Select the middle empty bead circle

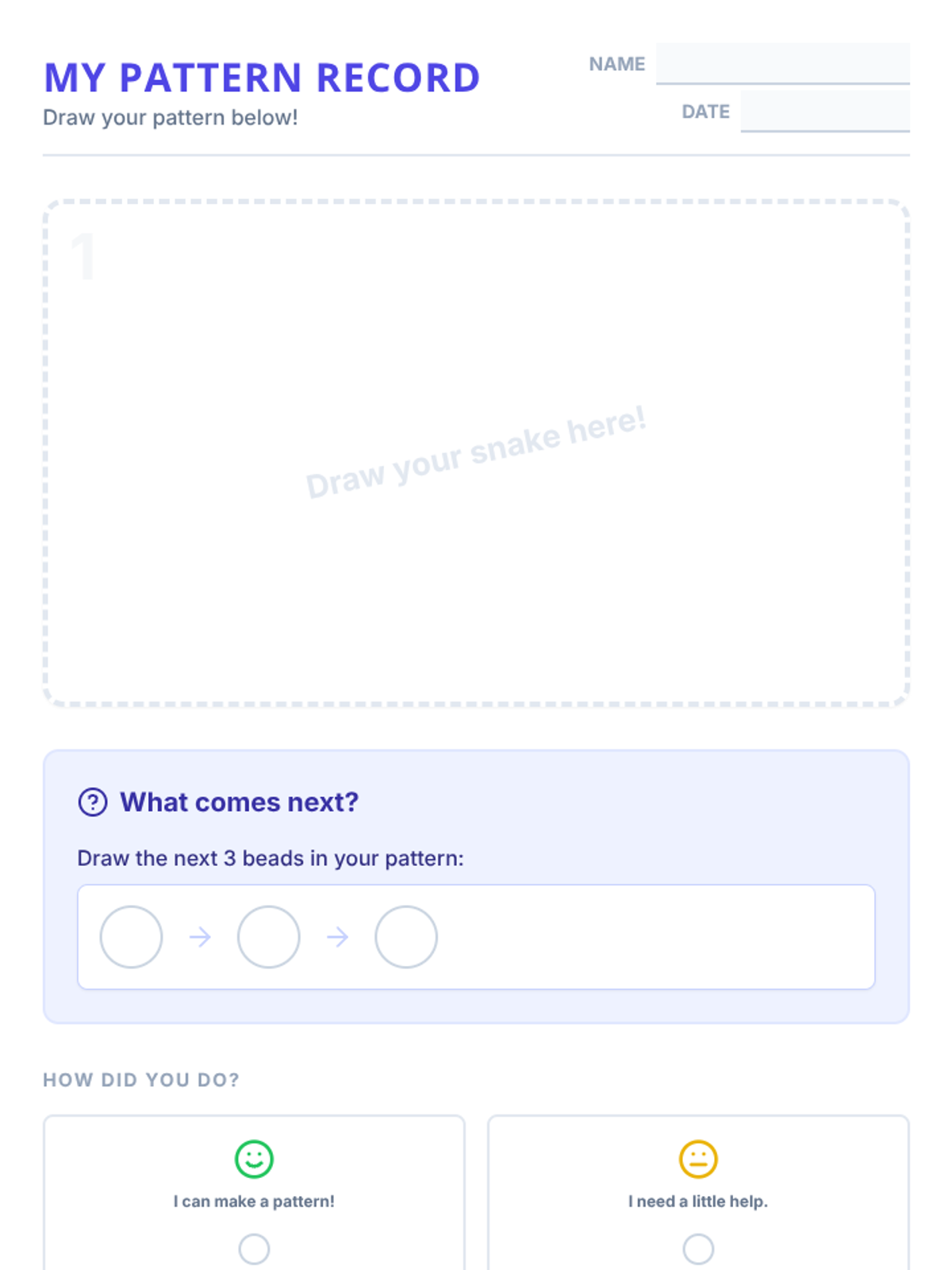[269, 937]
